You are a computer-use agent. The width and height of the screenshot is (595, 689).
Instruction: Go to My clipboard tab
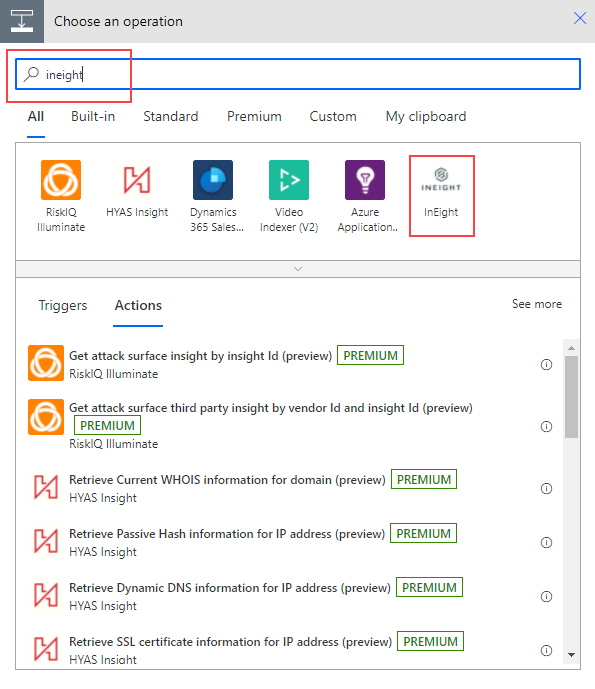(426, 116)
